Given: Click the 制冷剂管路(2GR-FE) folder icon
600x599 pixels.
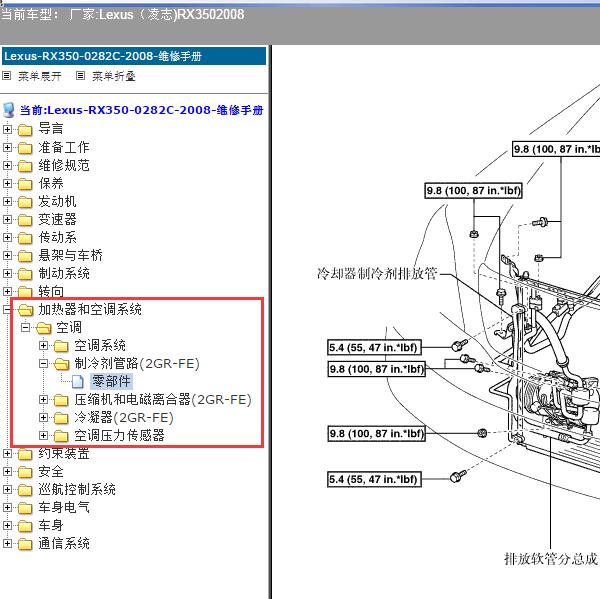Looking at the screenshot, I should [61, 364].
